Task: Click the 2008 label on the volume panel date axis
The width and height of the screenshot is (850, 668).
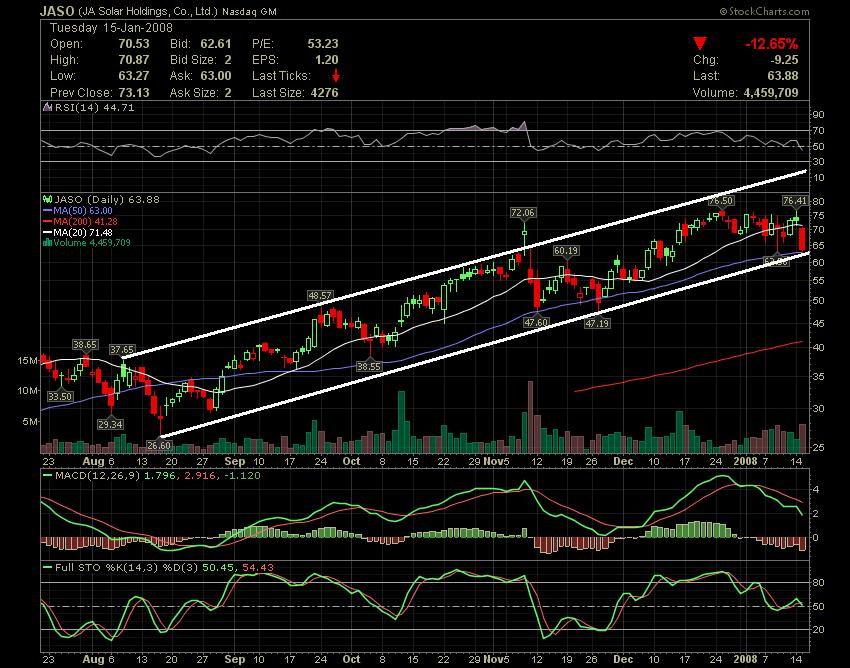Action: click(x=745, y=461)
